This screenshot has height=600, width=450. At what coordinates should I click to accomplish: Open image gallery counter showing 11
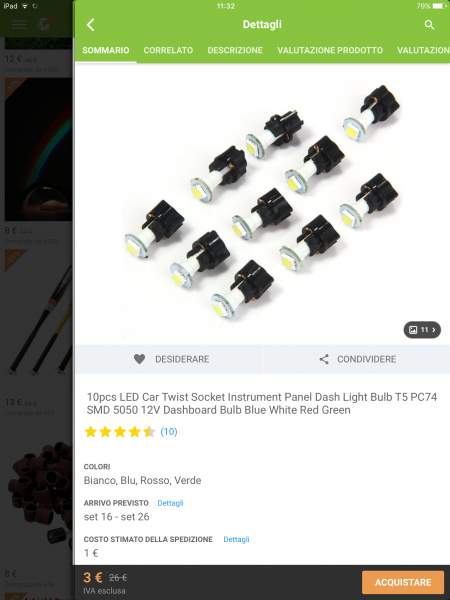pyautogui.click(x=422, y=330)
